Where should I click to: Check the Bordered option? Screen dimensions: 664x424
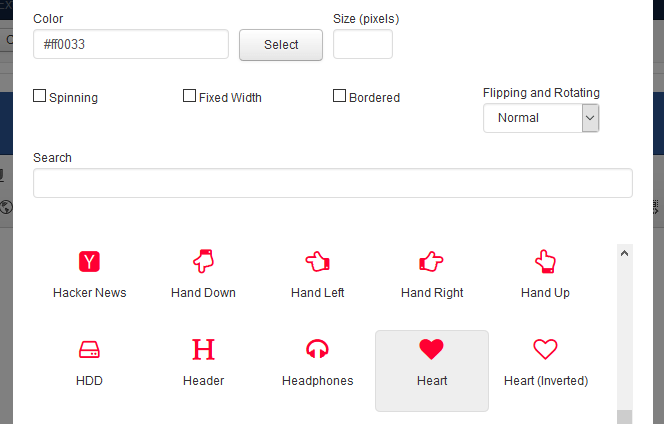point(340,97)
